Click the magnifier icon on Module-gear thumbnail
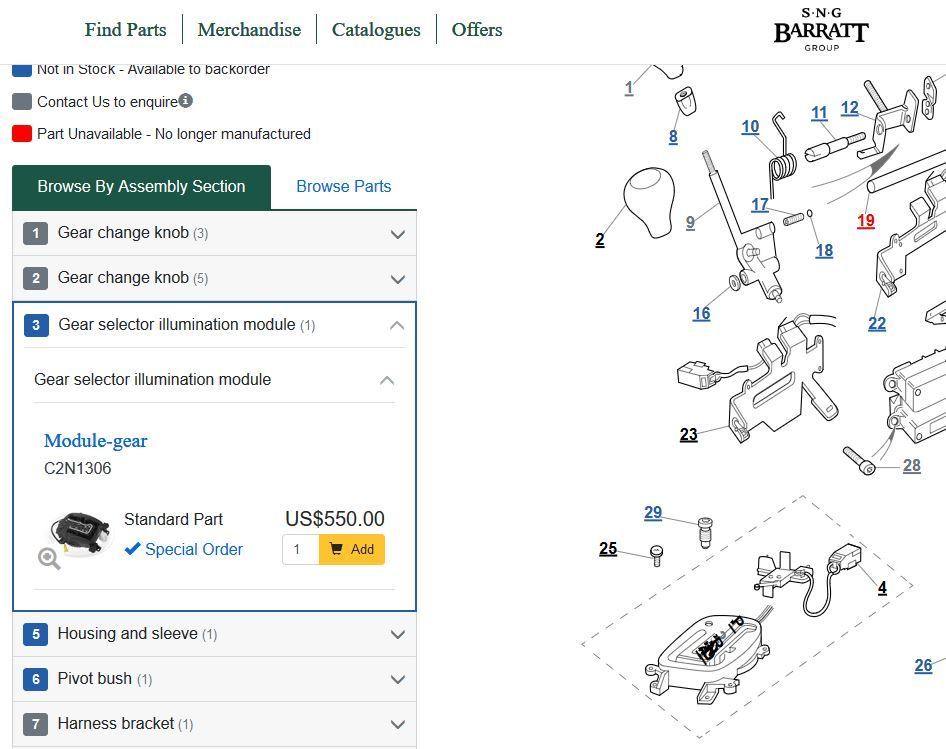This screenshot has width=946, height=749. 49,558
